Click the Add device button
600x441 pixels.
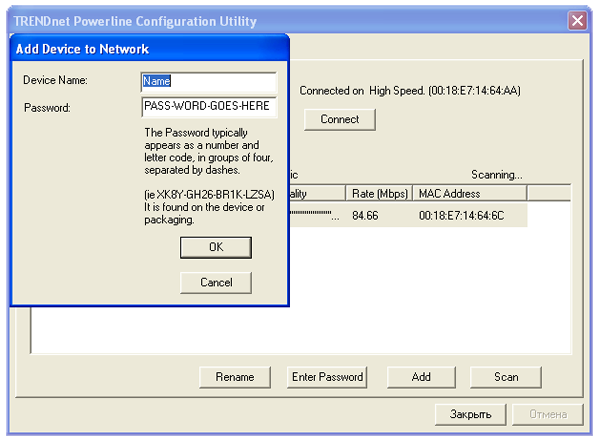tap(421, 377)
